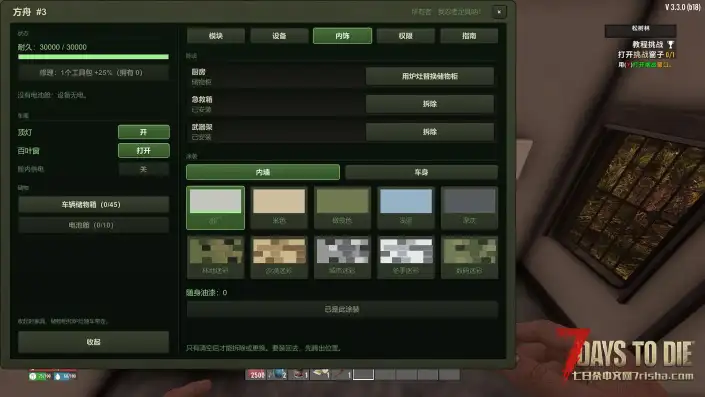The image size is (705, 397).
Task: Choose the desert camo pattern
Action: (279, 257)
